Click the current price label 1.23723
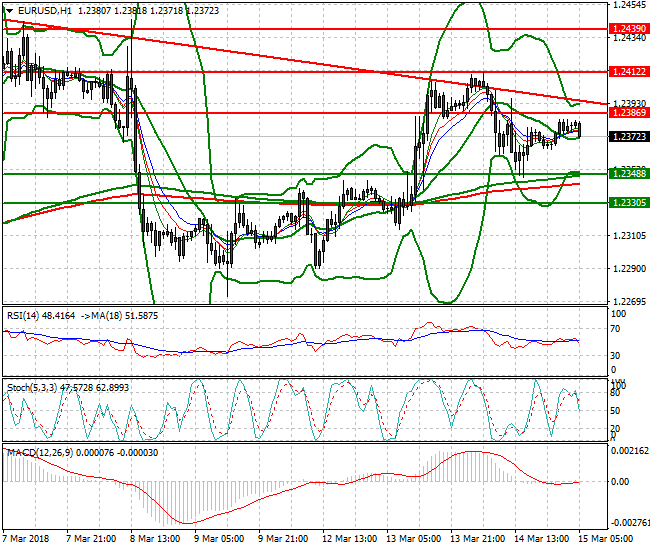Viewport: 650px width, 550px height. point(629,136)
